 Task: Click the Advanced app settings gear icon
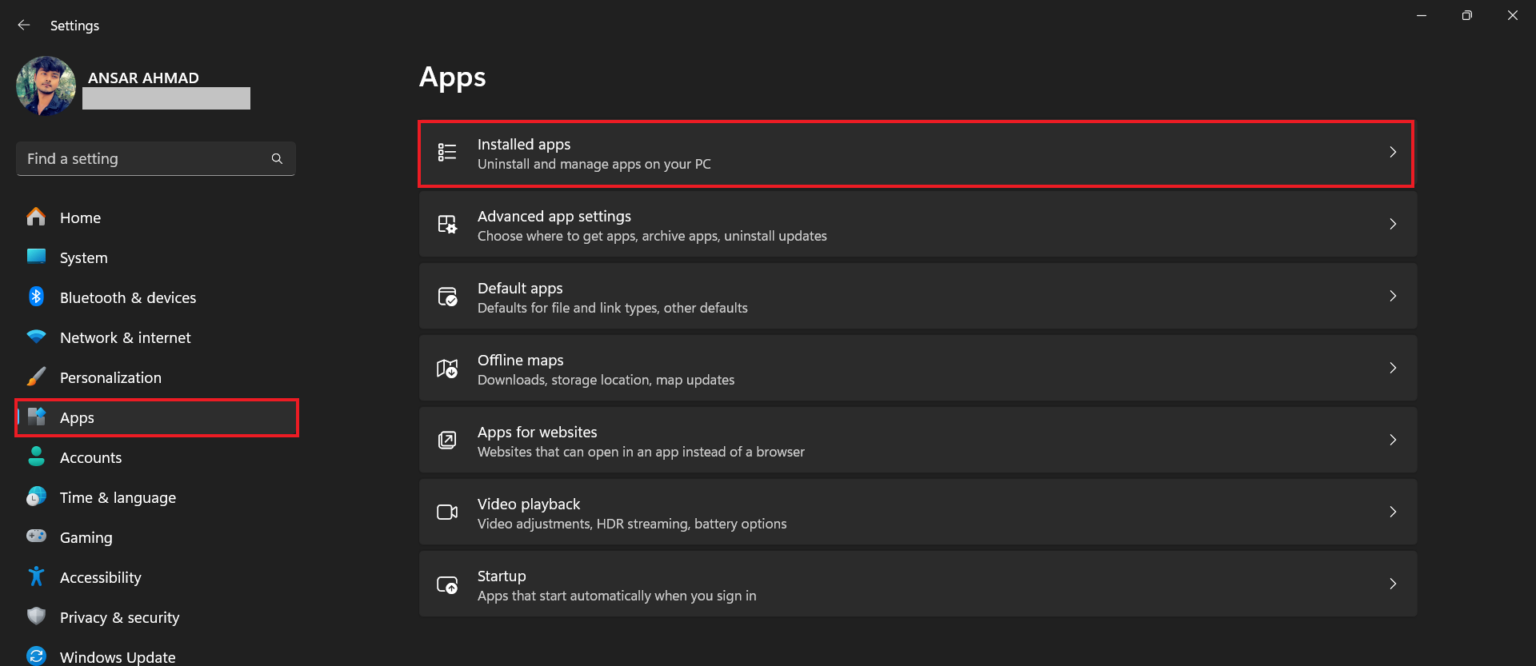pos(446,224)
